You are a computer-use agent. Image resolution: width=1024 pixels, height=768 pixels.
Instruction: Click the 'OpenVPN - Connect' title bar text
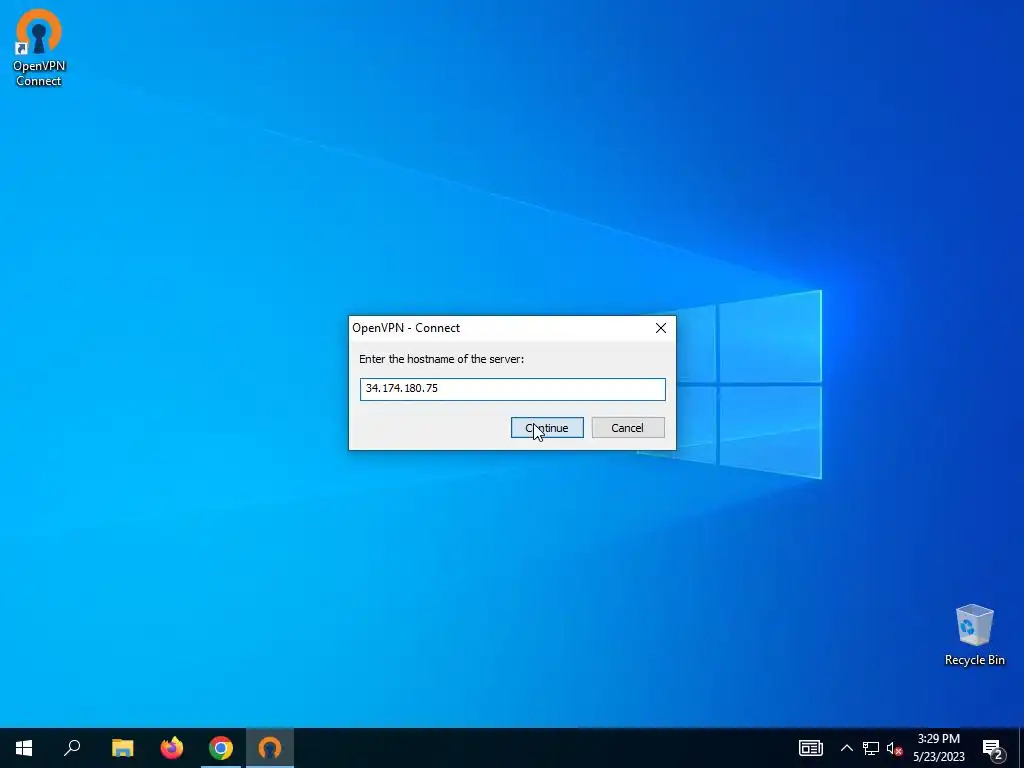(x=406, y=328)
